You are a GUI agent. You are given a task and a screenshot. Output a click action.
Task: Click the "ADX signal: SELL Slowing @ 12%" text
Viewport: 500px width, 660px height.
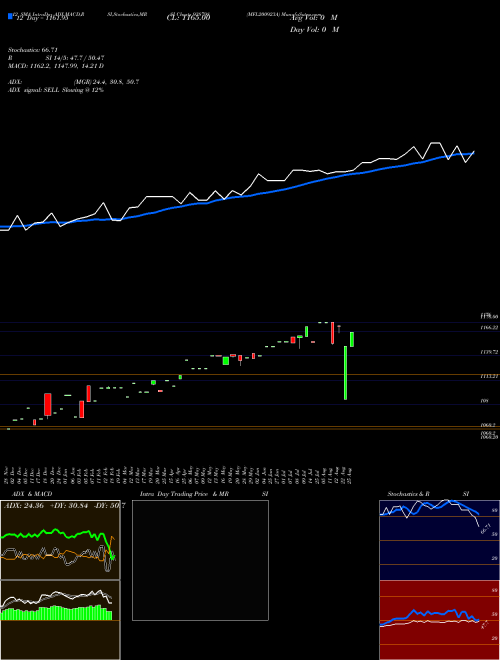(x=56, y=90)
